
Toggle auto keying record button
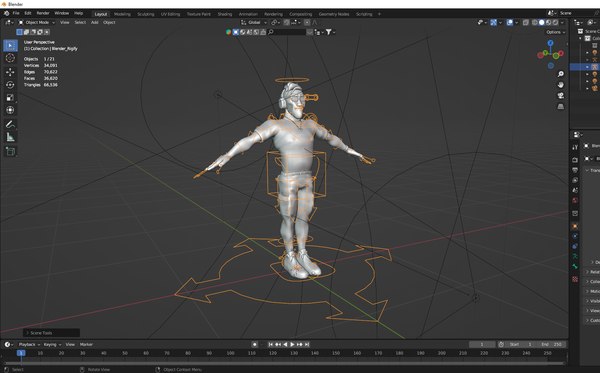(254, 344)
